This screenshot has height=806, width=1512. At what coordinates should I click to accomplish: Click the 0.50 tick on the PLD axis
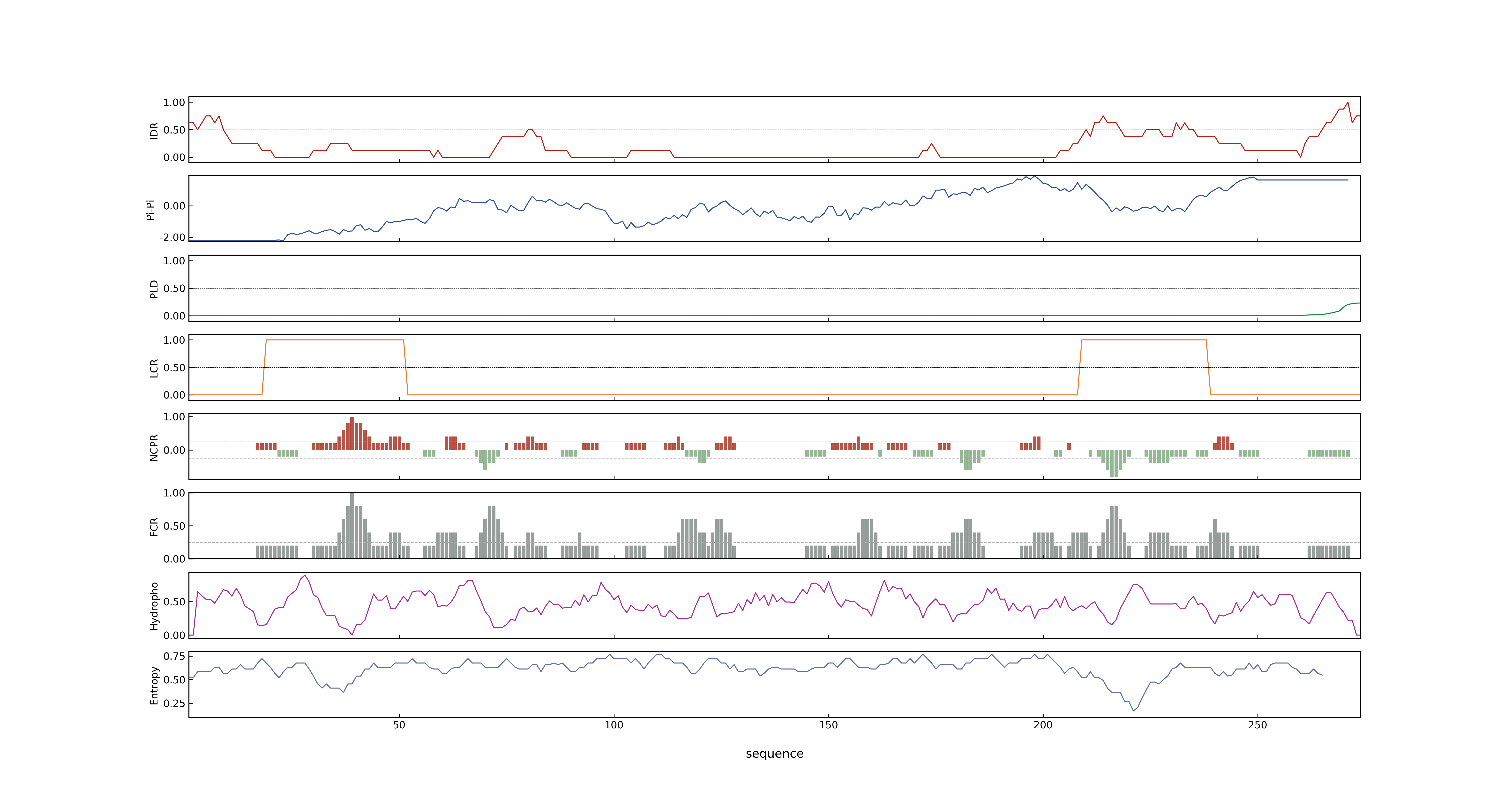pos(174,288)
